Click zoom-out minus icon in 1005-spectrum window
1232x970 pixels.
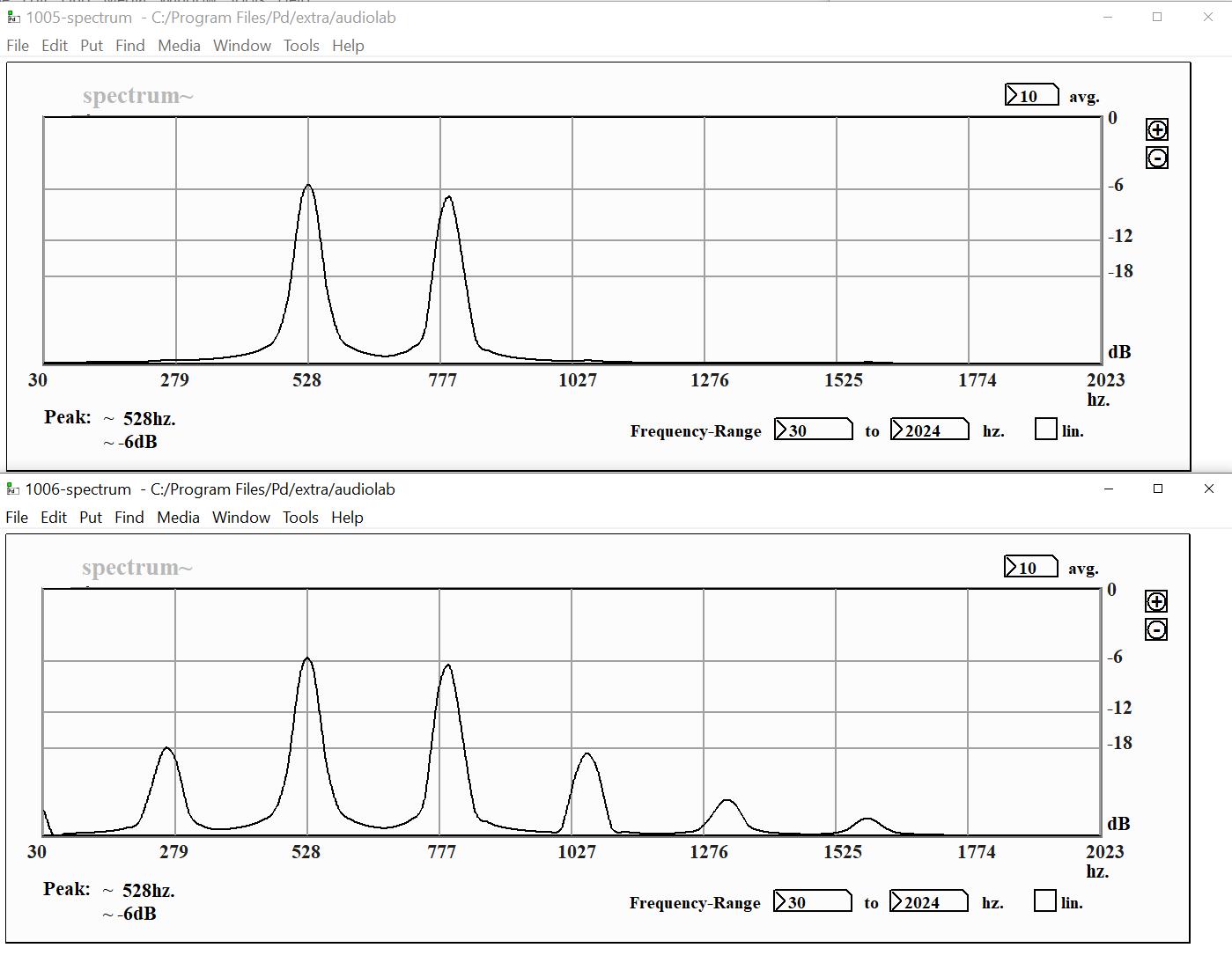(x=1156, y=158)
